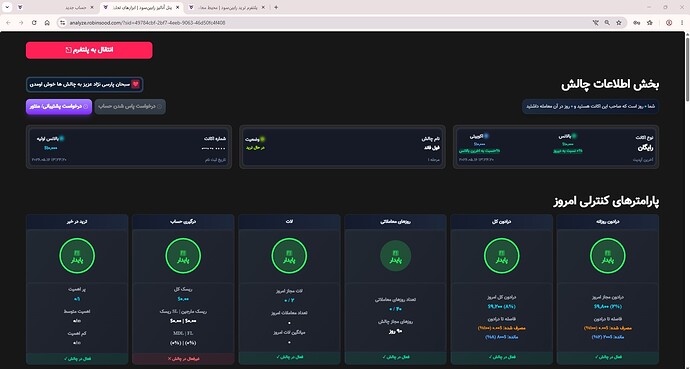Screen dimensions: 690x369
Task: Click the در حال ترید status value
Action: click(x=255, y=148)
